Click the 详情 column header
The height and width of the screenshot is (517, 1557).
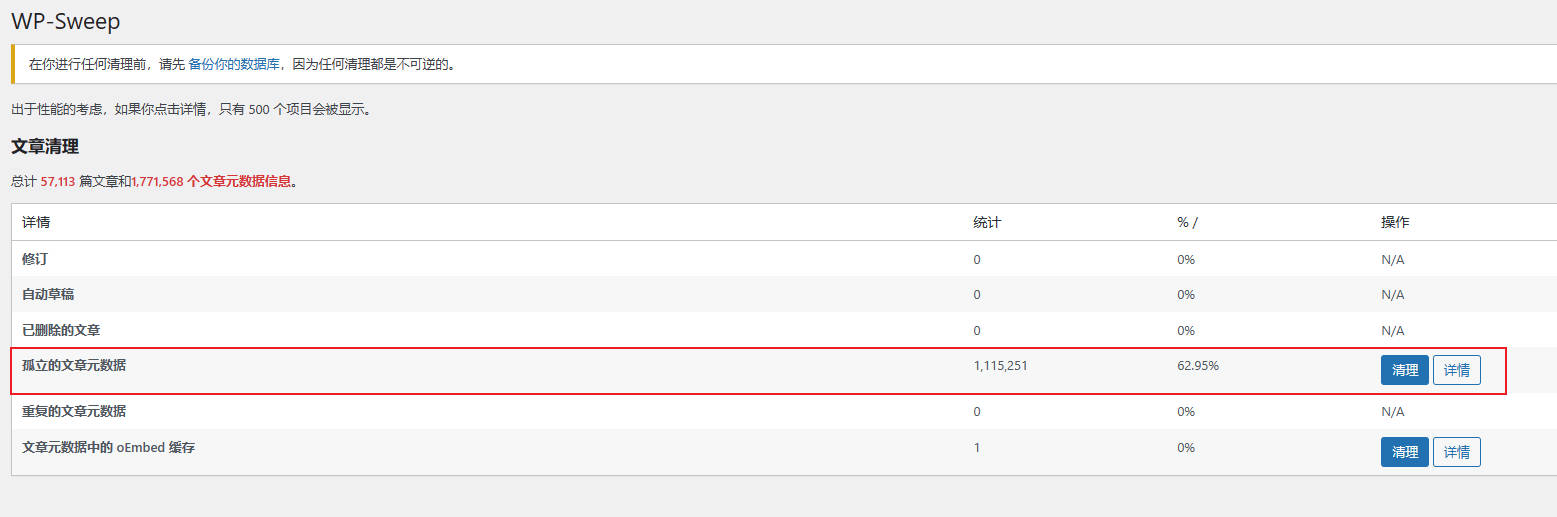click(36, 222)
